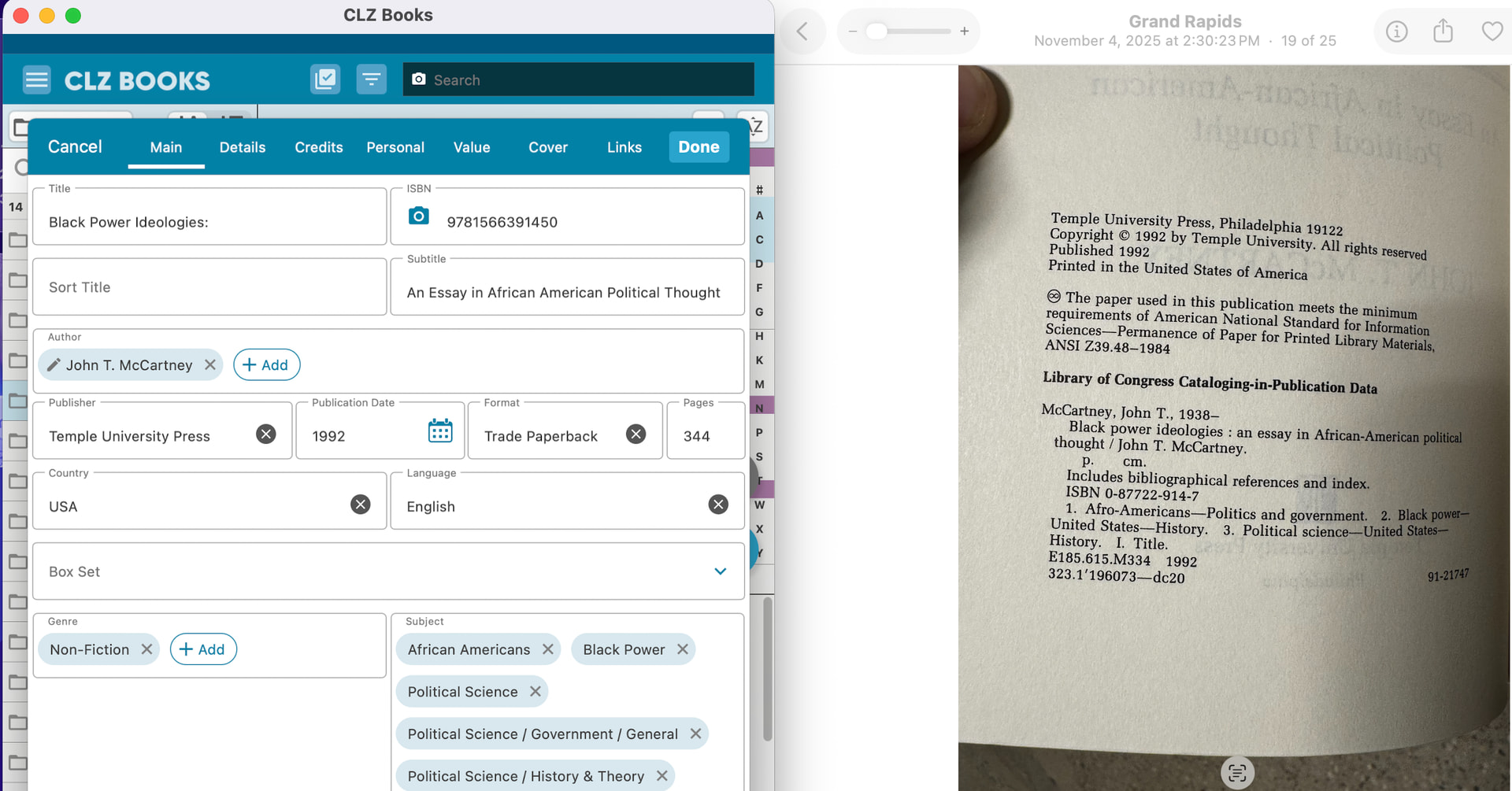Open the Cover tab
The image size is (1512, 791).
point(547,147)
